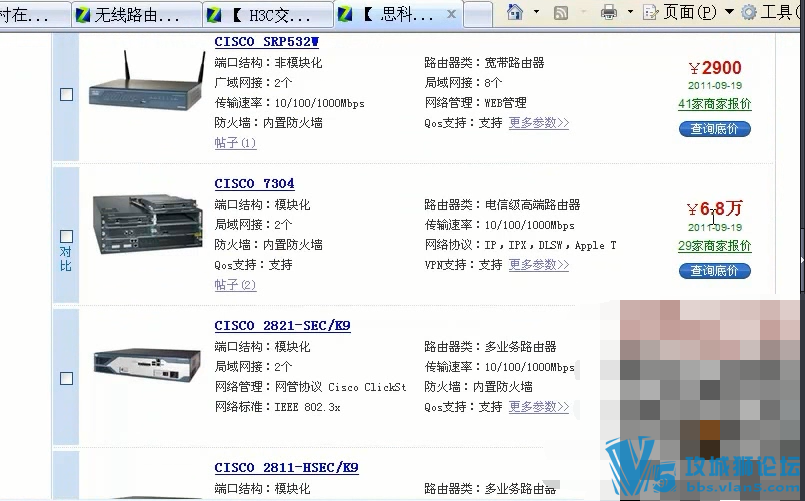Switch to the H3C交 tab
This screenshot has width=805, height=501.
[x=267, y=15]
